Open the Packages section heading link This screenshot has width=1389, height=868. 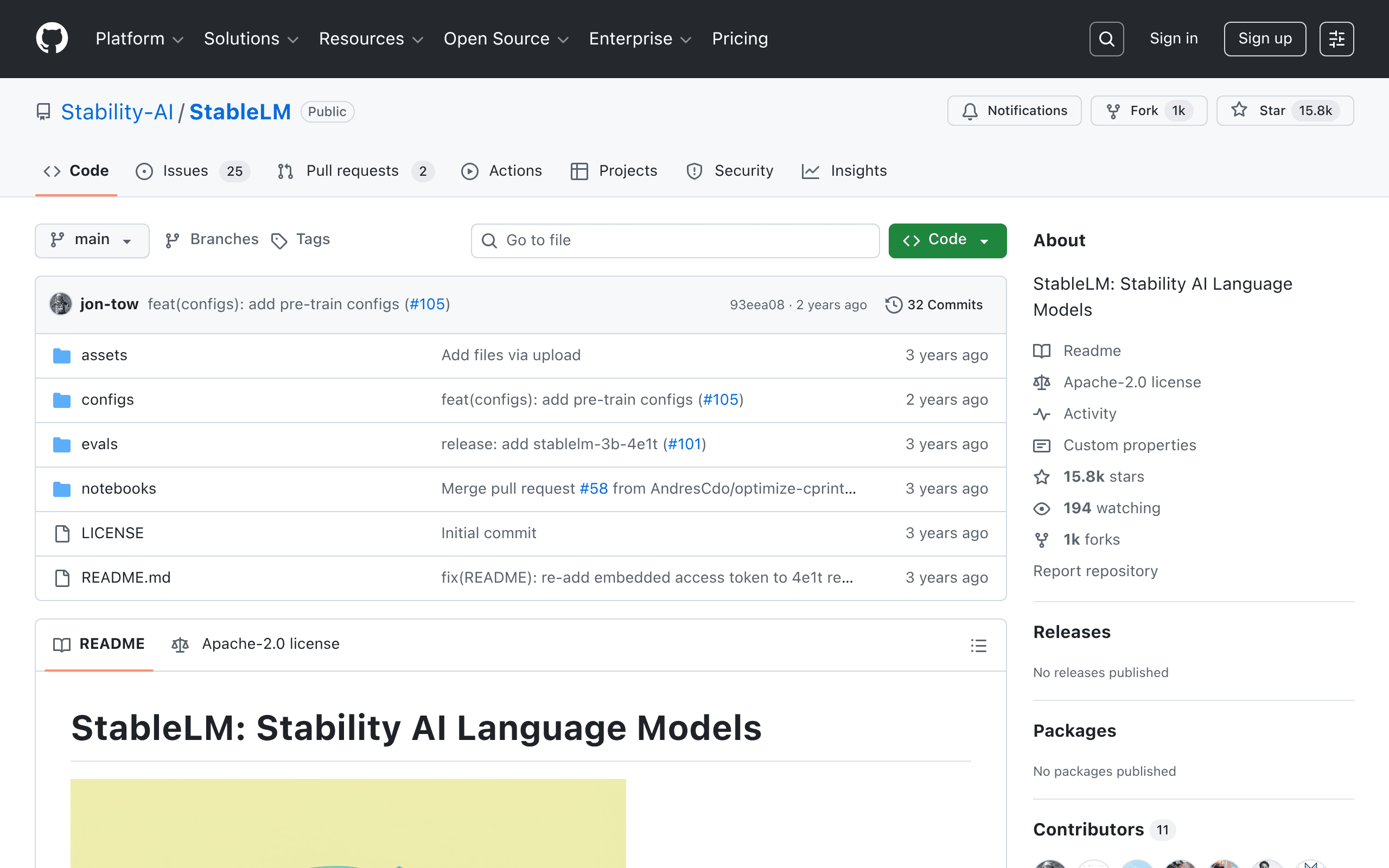1074,731
